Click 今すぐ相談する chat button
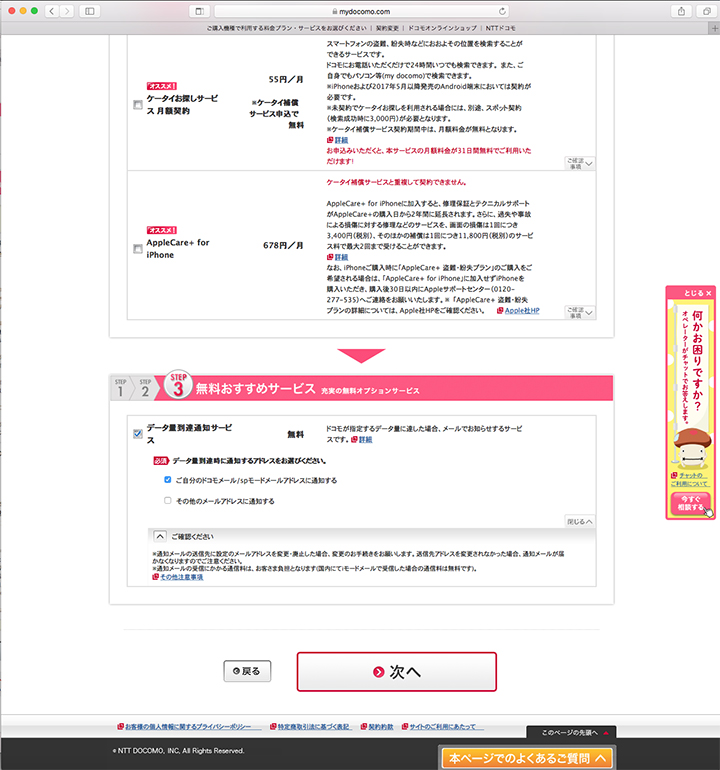This screenshot has width=720, height=770. [x=690, y=503]
